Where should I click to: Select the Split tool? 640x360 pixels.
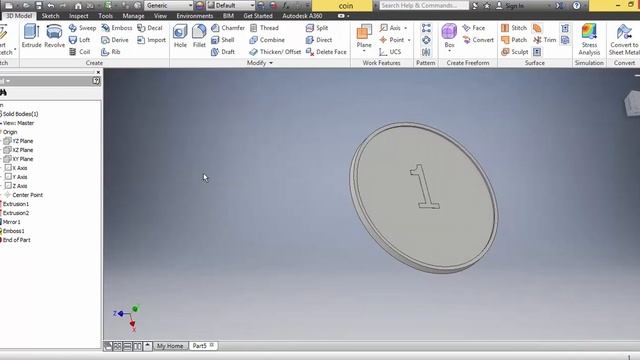(317, 28)
